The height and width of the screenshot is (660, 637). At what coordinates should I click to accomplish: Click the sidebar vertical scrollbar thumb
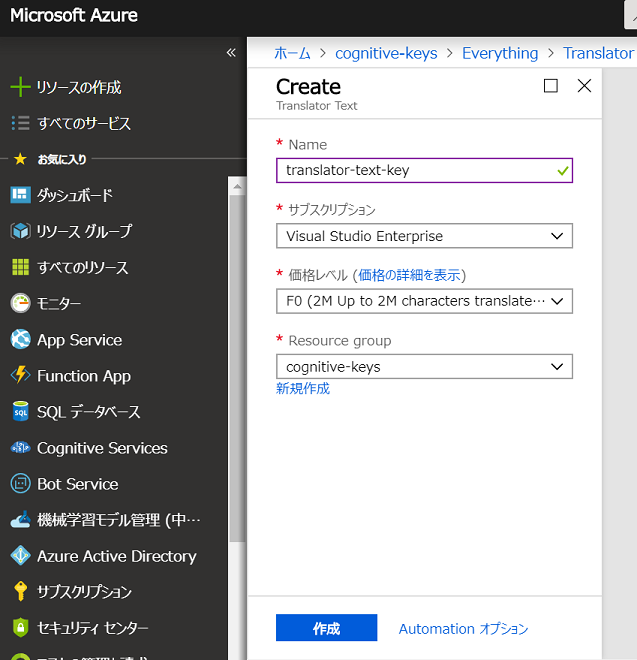237,368
